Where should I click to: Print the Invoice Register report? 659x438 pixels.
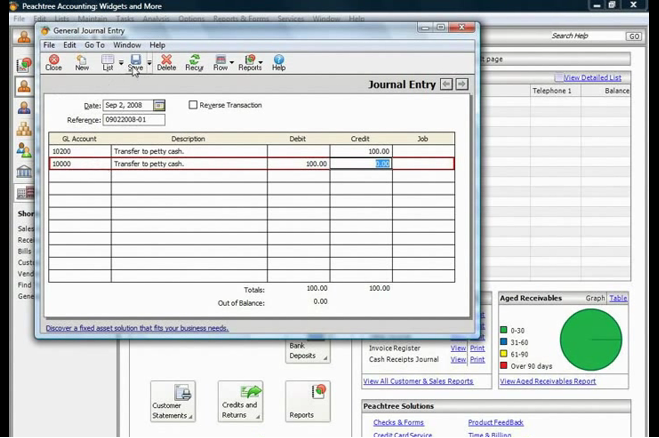(x=477, y=348)
